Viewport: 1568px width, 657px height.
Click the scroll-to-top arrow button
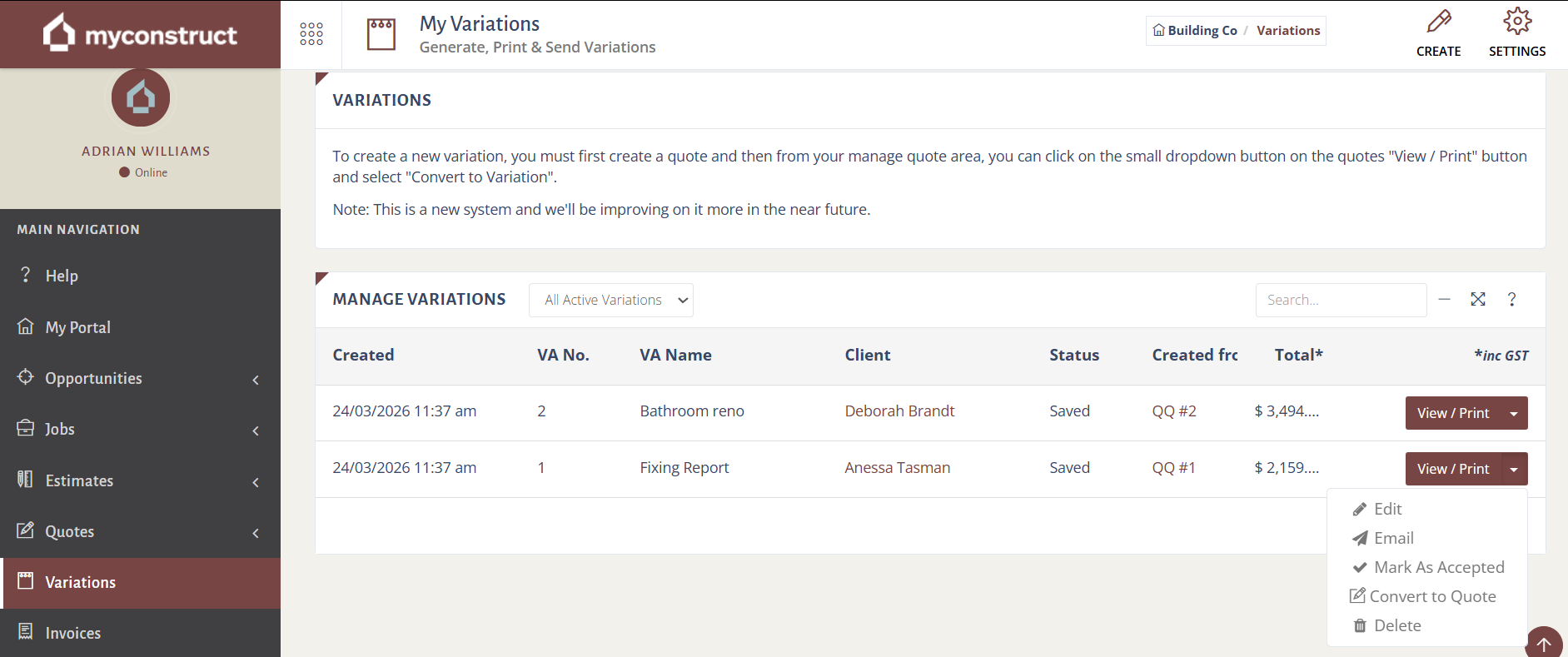1544,644
